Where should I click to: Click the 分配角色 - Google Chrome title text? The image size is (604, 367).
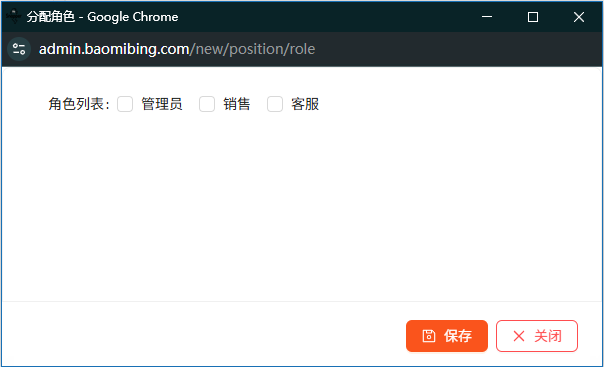coord(102,17)
